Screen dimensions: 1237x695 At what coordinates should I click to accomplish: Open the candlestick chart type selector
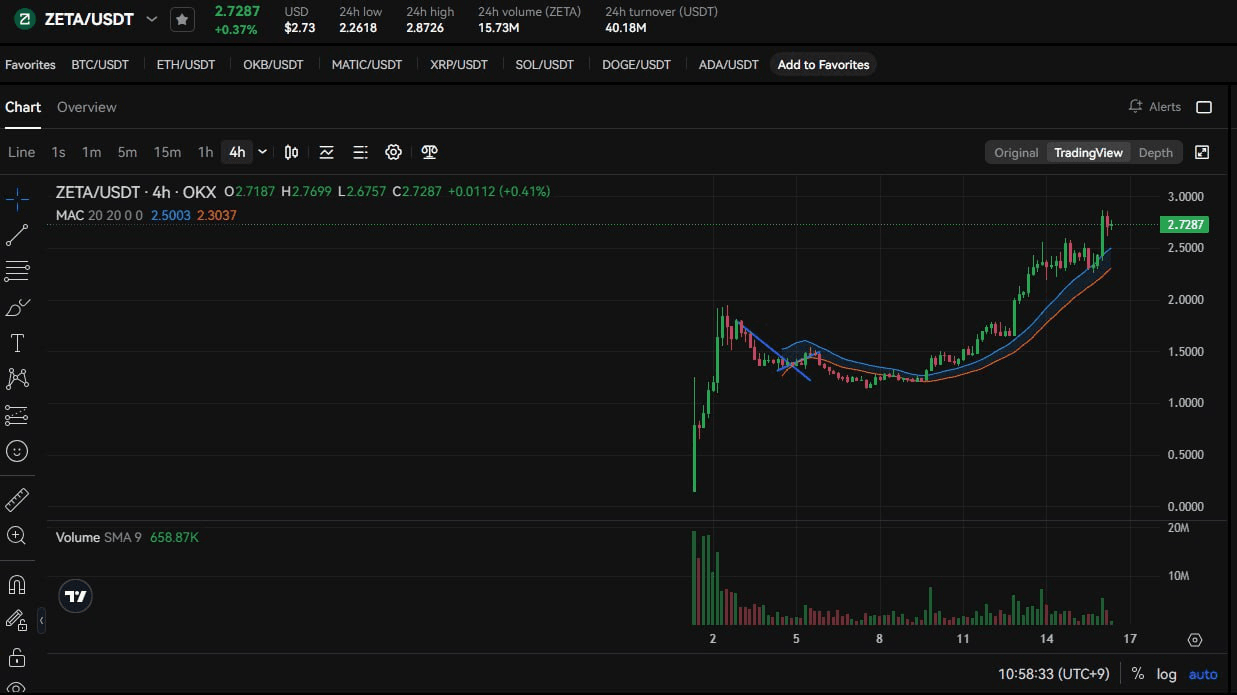[x=291, y=152]
